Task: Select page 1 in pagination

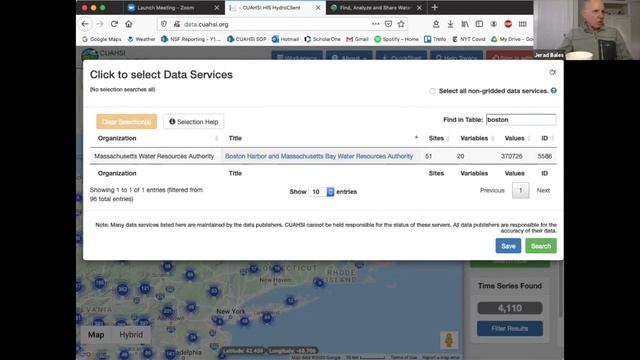Action: pyautogui.click(x=520, y=190)
